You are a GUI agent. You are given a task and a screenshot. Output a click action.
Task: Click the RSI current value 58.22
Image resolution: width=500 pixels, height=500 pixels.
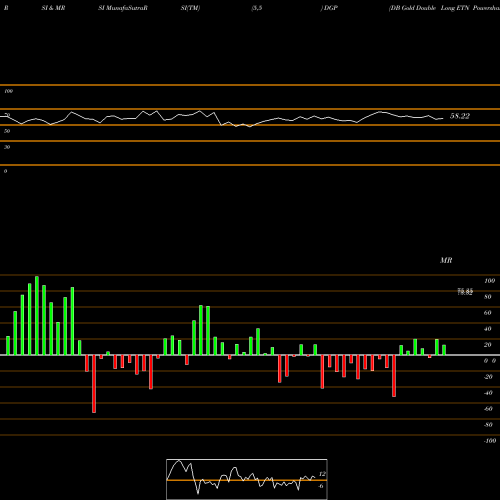460,116
